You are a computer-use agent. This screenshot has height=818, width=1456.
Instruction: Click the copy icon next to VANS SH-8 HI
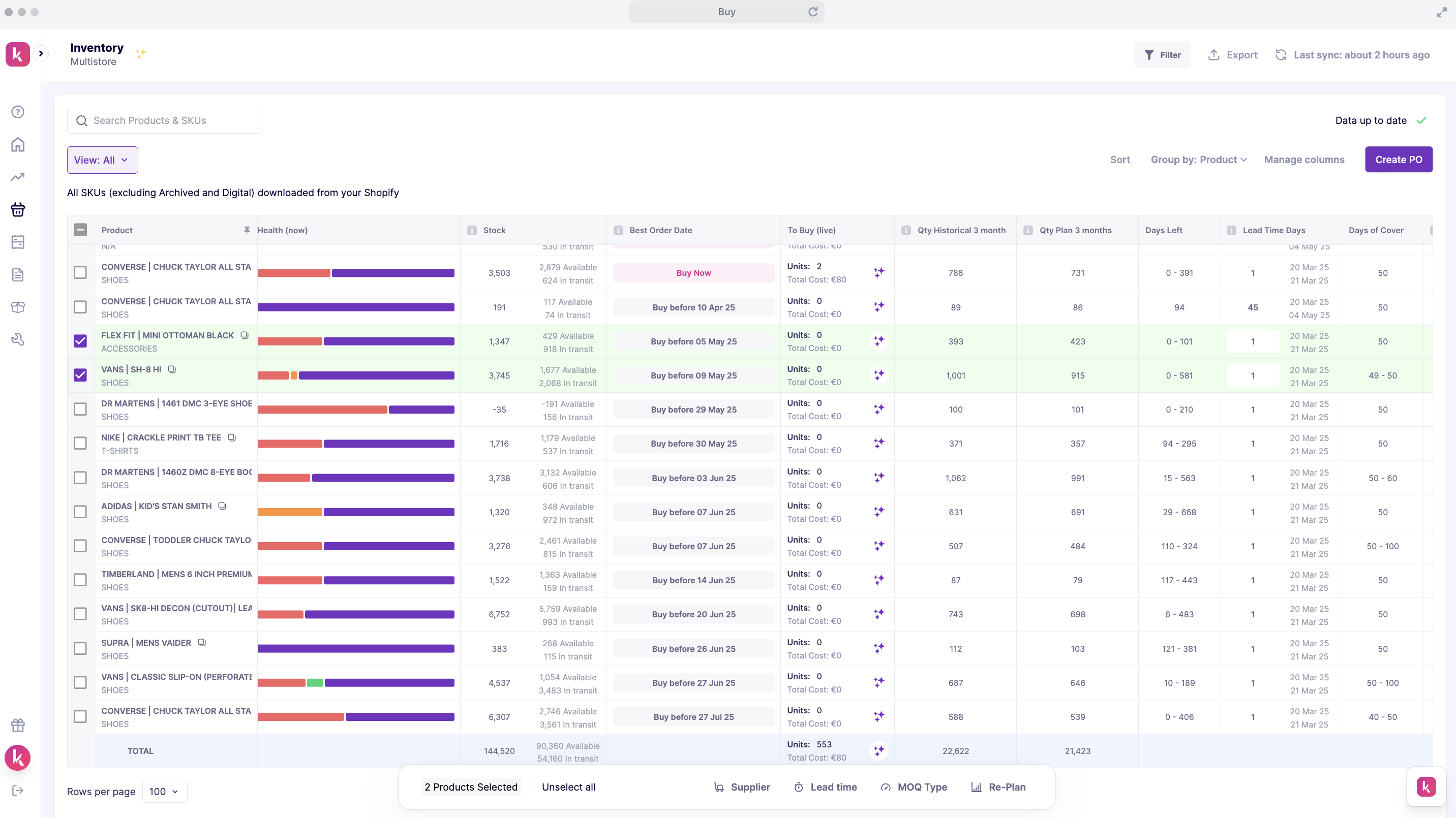(x=172, y=369)
